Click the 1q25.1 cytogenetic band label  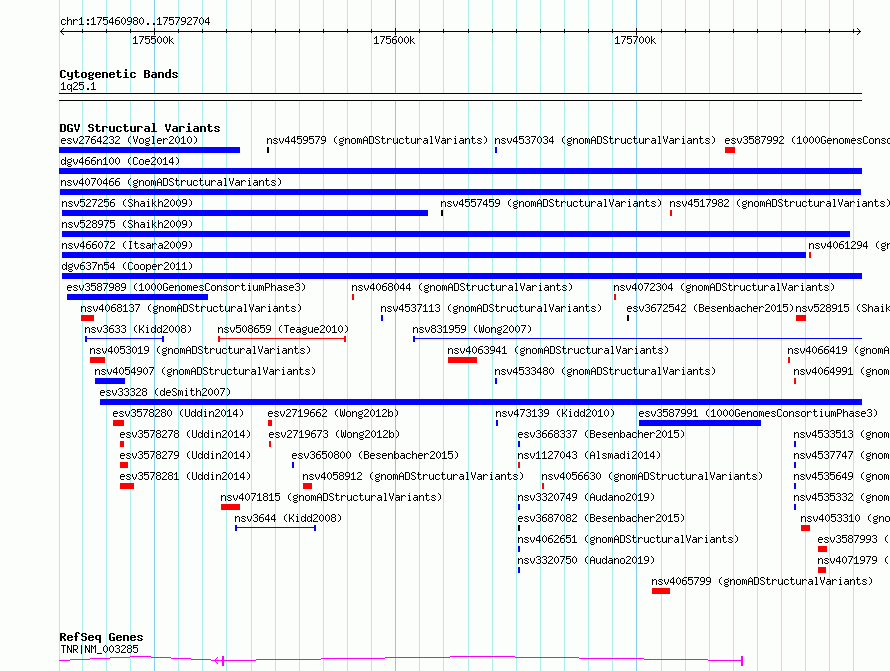click(78, 86)
